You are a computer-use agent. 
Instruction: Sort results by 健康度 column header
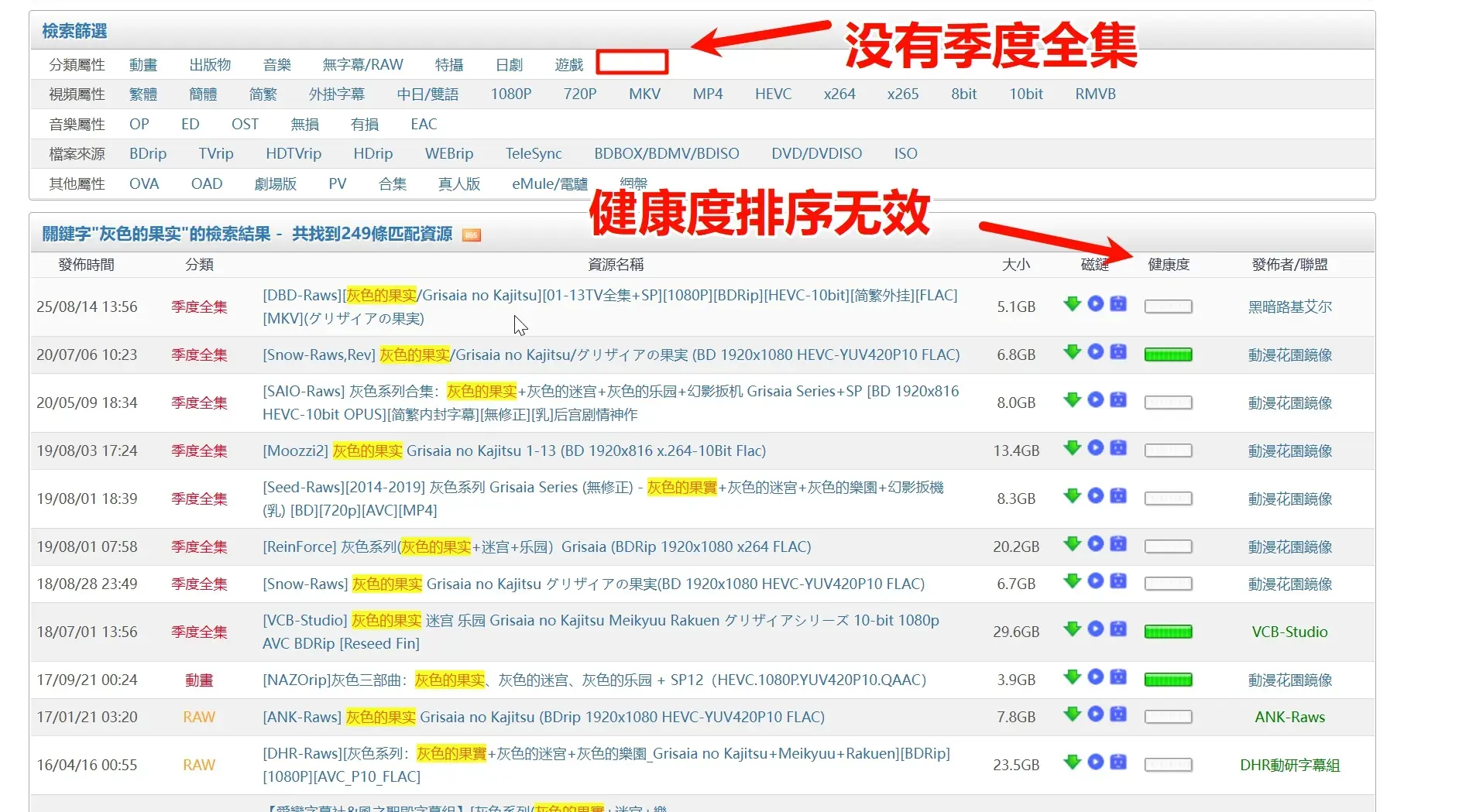pos(1169,265)
